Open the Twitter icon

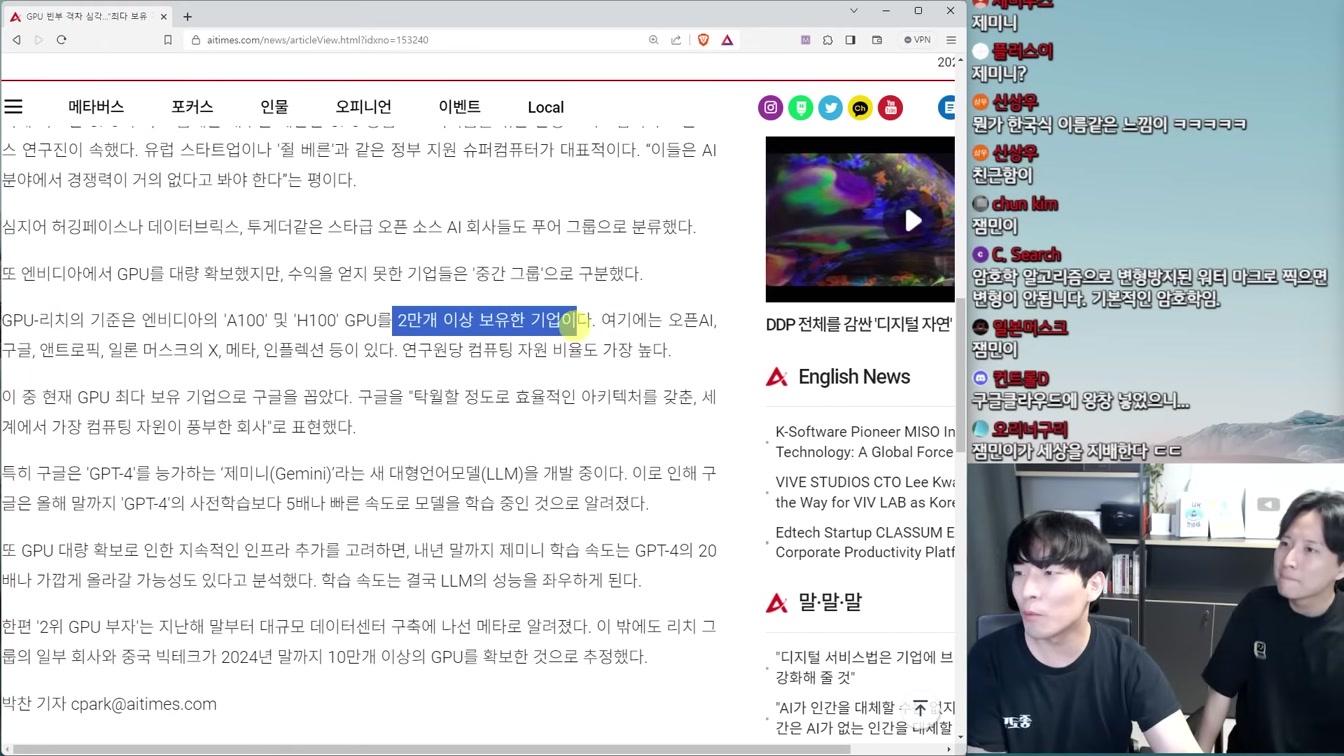[830, 107]
